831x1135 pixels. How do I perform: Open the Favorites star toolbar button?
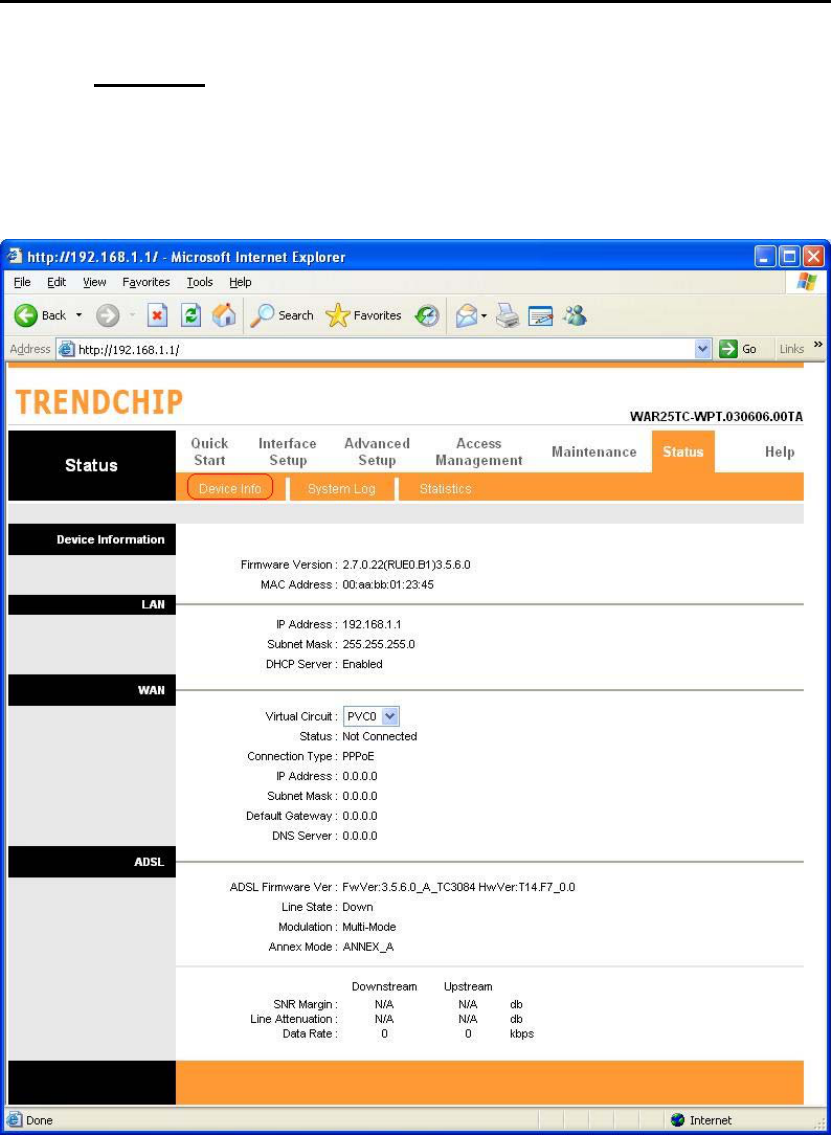[363, 316]
